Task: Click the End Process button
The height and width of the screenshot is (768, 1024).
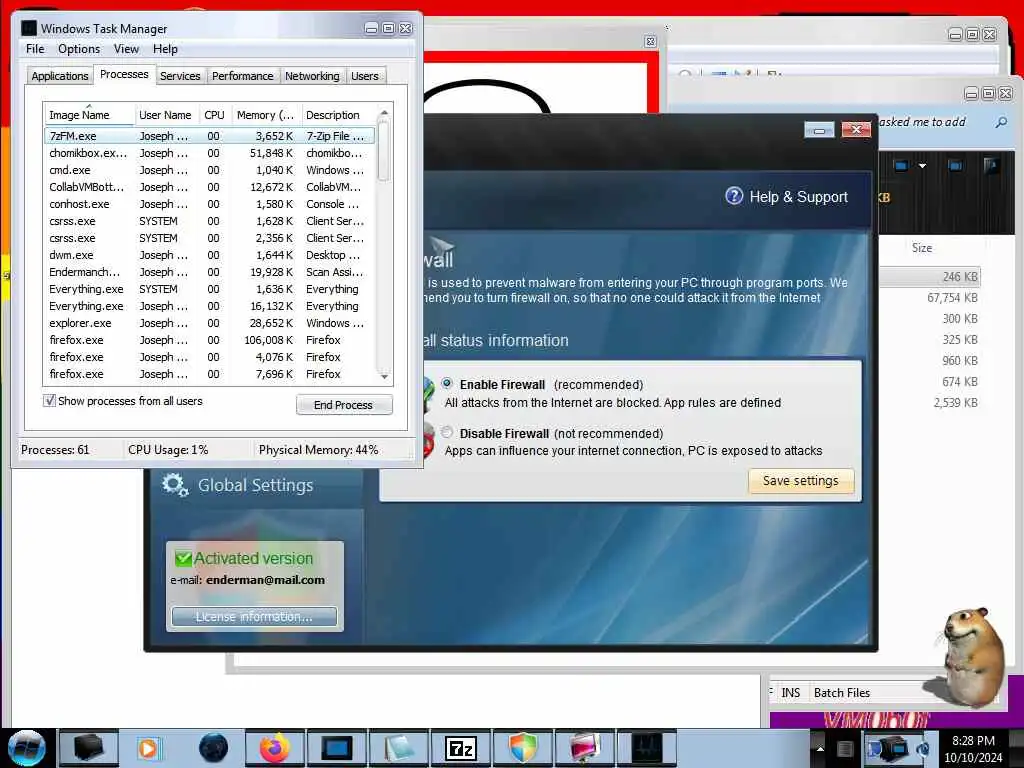Action: [x=344, y=405]
